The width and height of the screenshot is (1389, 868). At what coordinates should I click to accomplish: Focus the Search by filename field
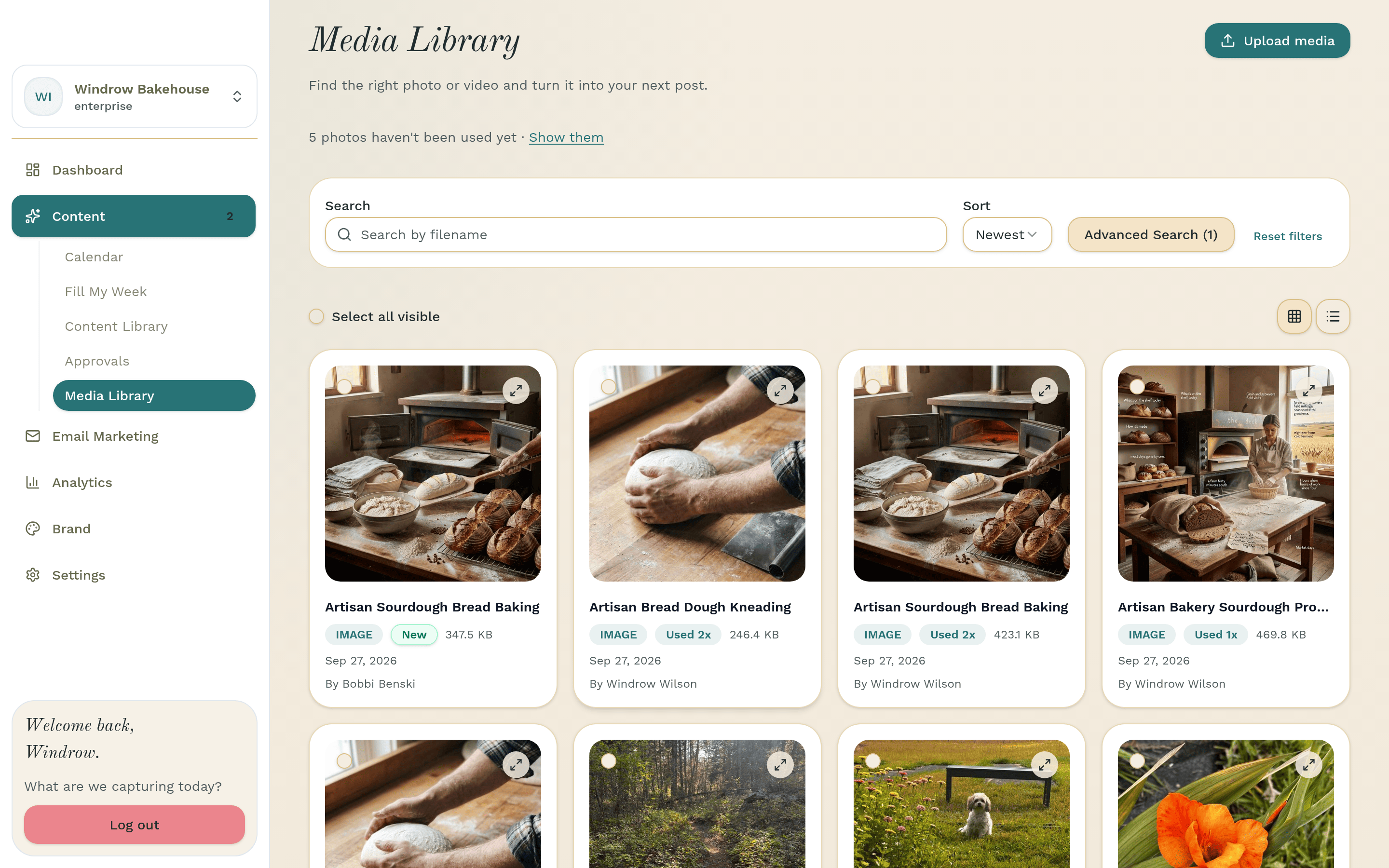pos(635,234)
